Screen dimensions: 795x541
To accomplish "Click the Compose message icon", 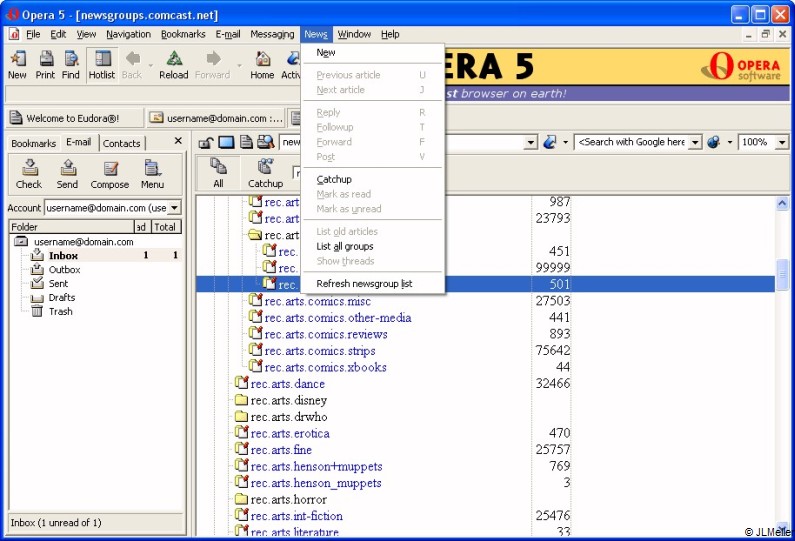I will [110, 167].
